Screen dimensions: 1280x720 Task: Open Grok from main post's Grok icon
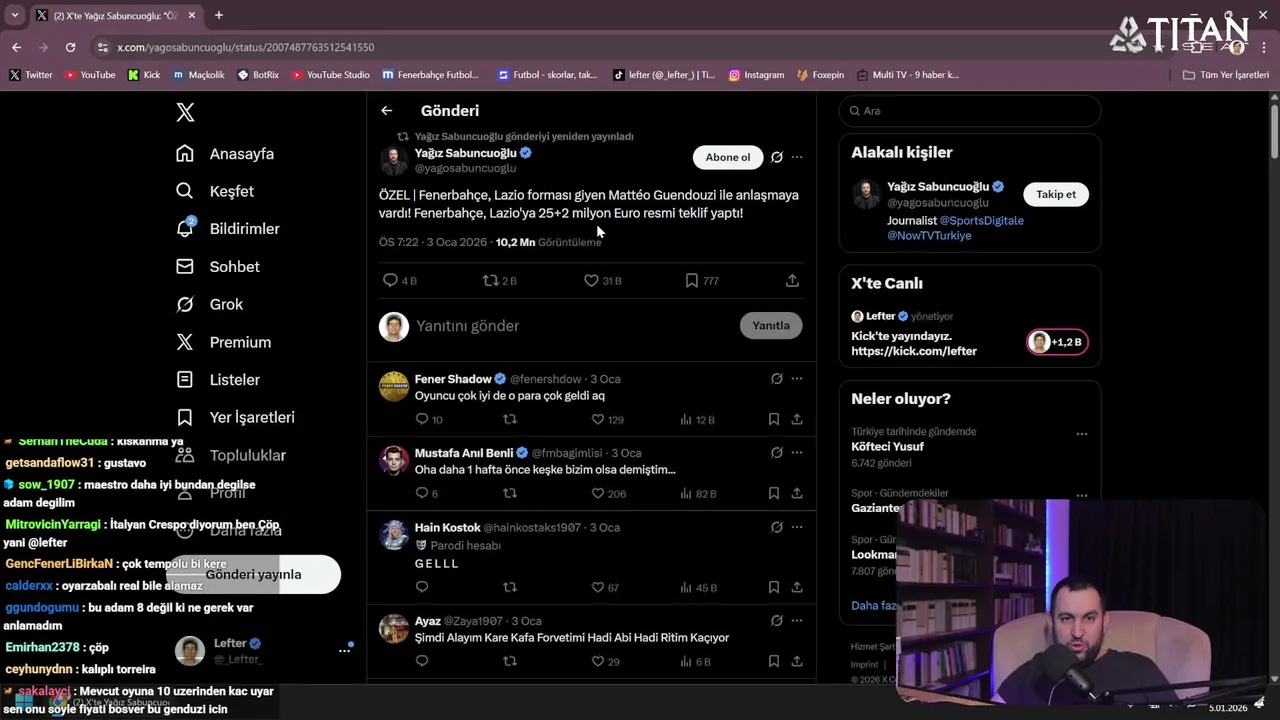click(x=776, y=157)
